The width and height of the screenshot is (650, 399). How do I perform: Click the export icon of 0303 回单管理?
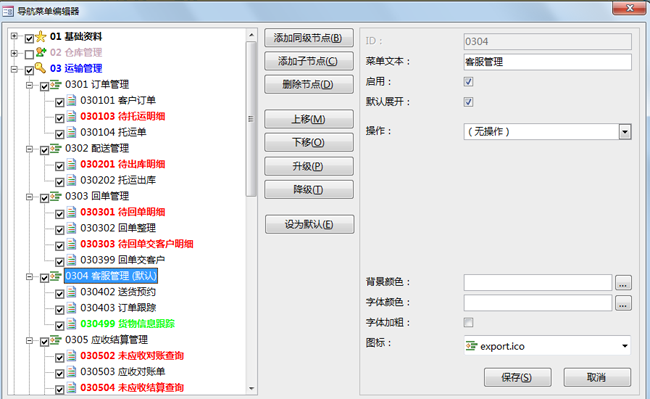(x=56, y=196)
